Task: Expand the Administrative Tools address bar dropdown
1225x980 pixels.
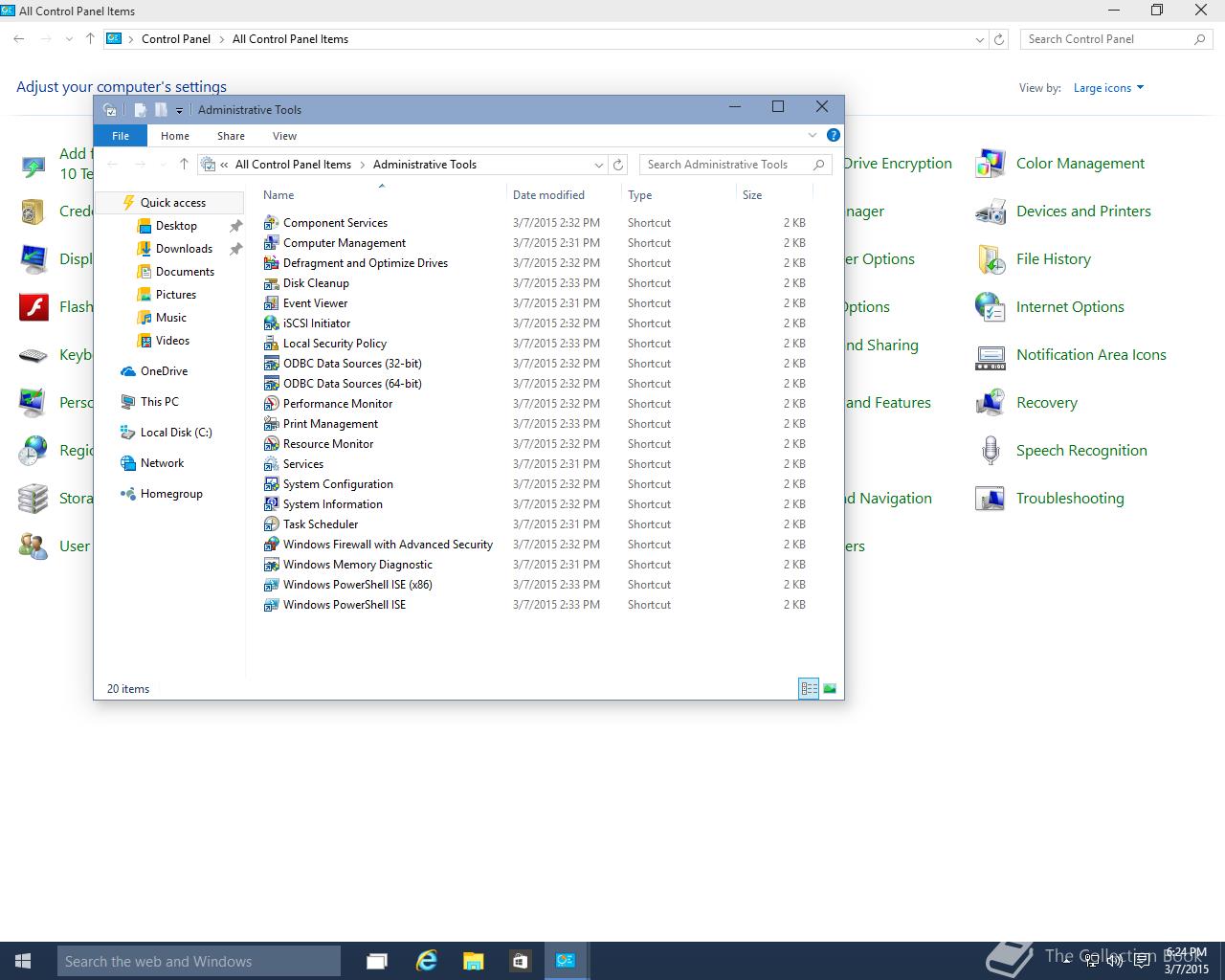Action: pyautogui.click(x=599, y=165)
